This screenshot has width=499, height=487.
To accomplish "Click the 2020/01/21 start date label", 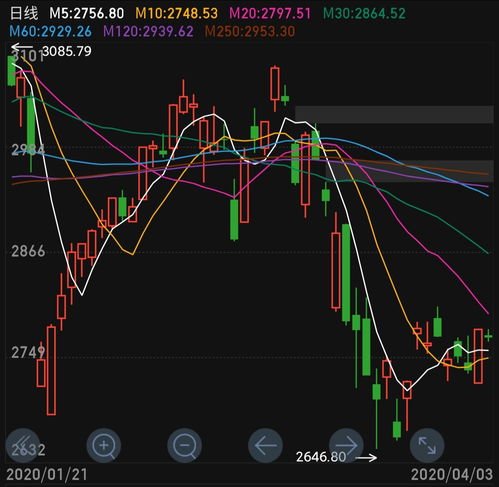I will click(47, 474).
